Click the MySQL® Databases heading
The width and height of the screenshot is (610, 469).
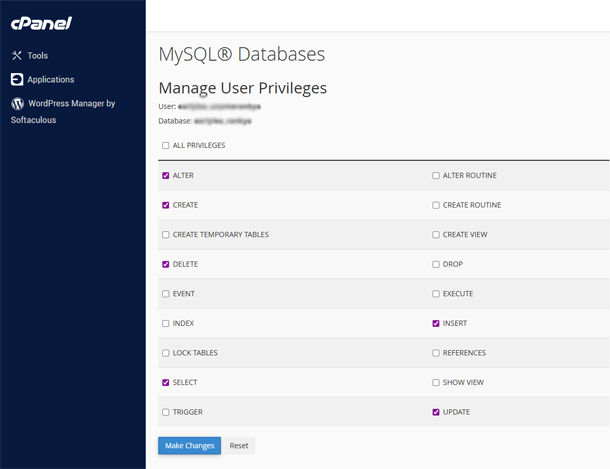pyautogui.click(x=242, y=54)
